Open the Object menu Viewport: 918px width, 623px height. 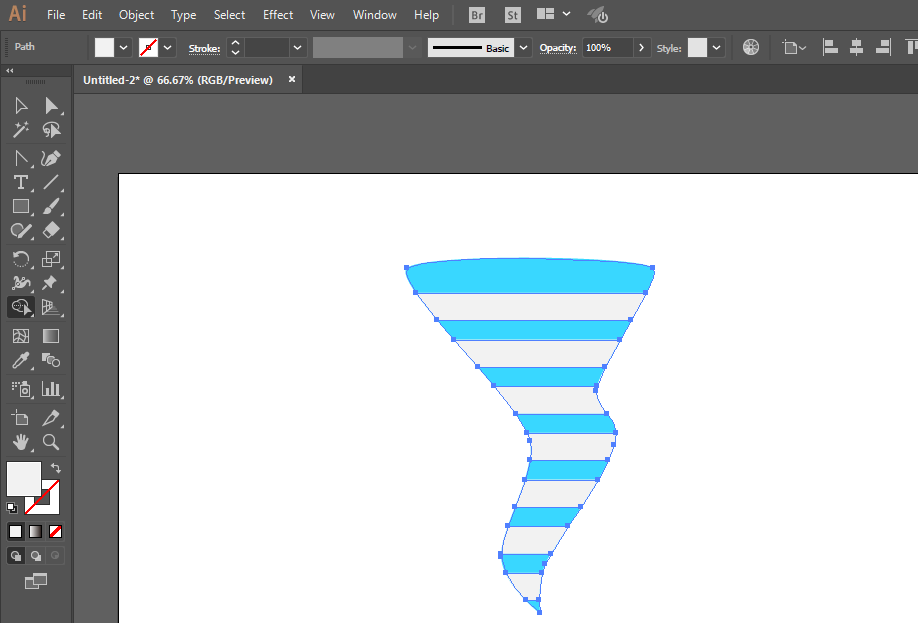coord(136,15)
